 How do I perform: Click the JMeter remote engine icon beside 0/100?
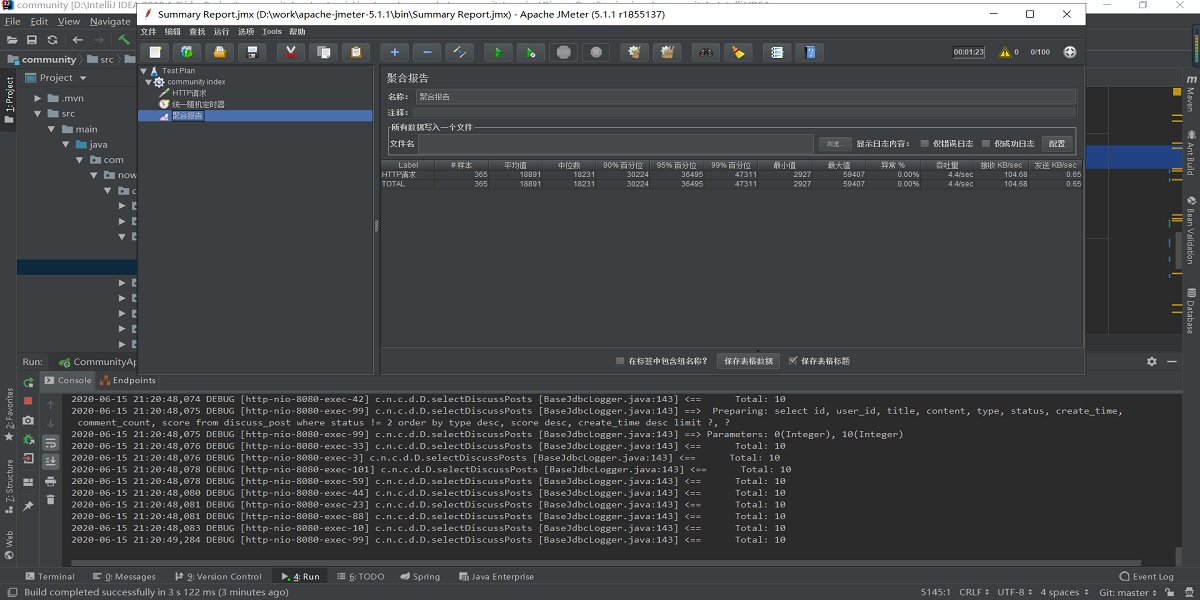1070,52
